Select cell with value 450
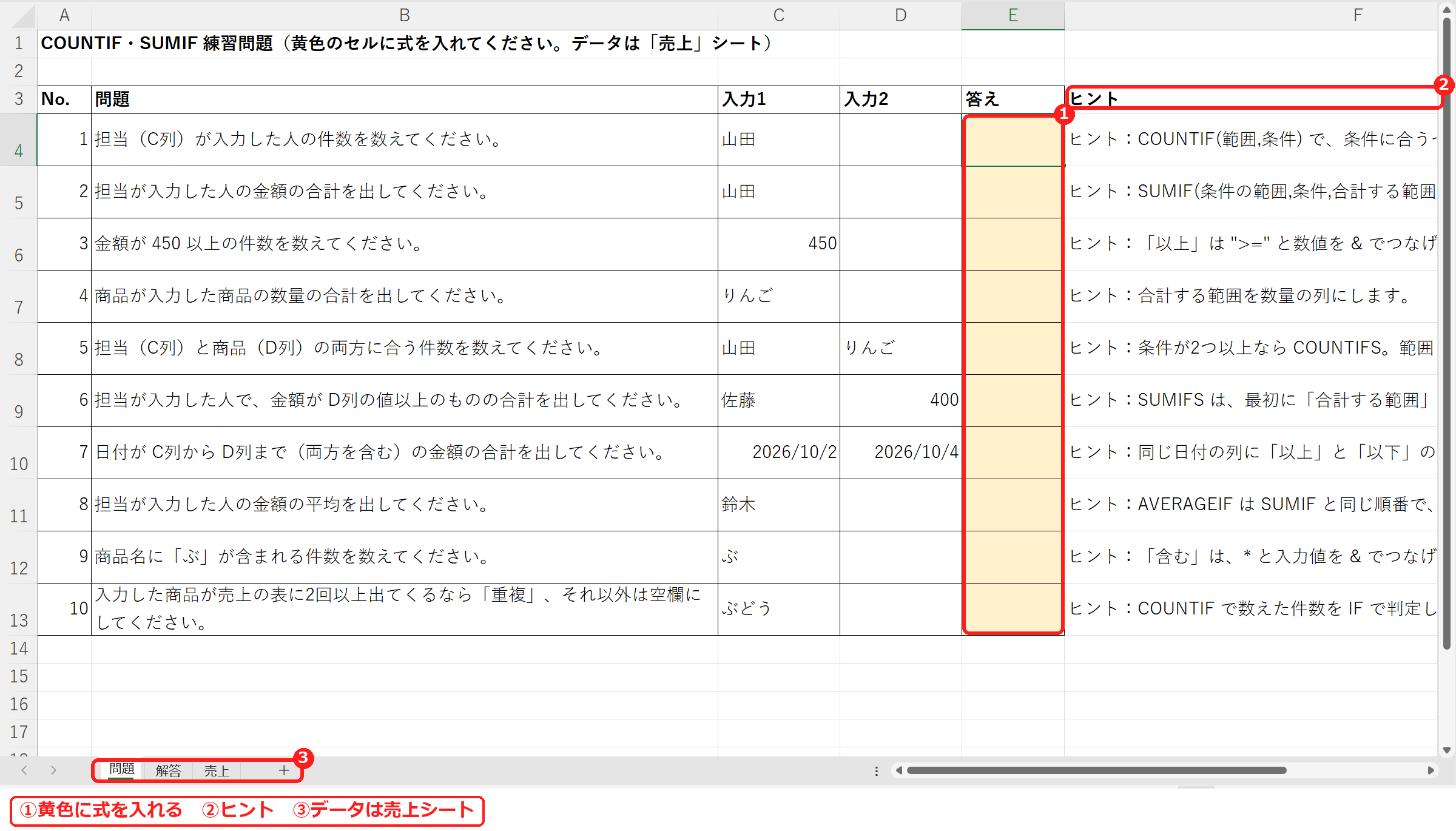Image resolution: width=1456 pixels, height=831 pixels. point(778,244)
